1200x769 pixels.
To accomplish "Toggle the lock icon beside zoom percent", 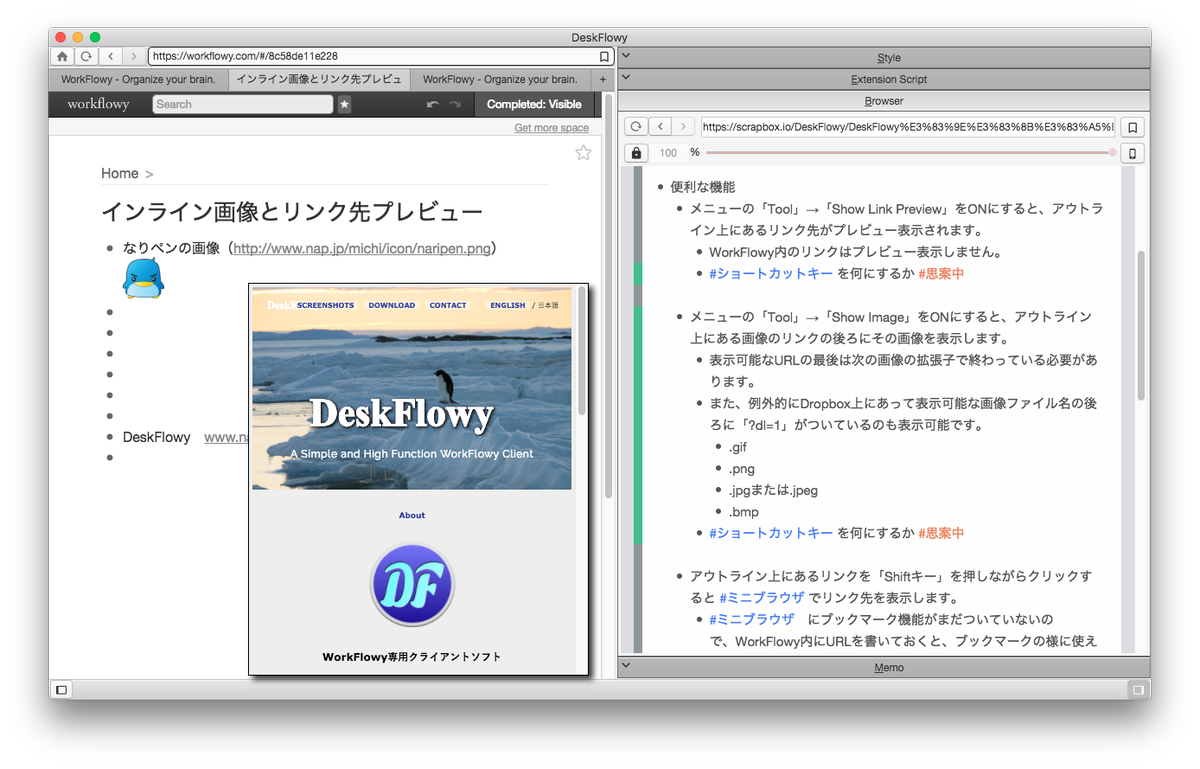I will (636, 153).
